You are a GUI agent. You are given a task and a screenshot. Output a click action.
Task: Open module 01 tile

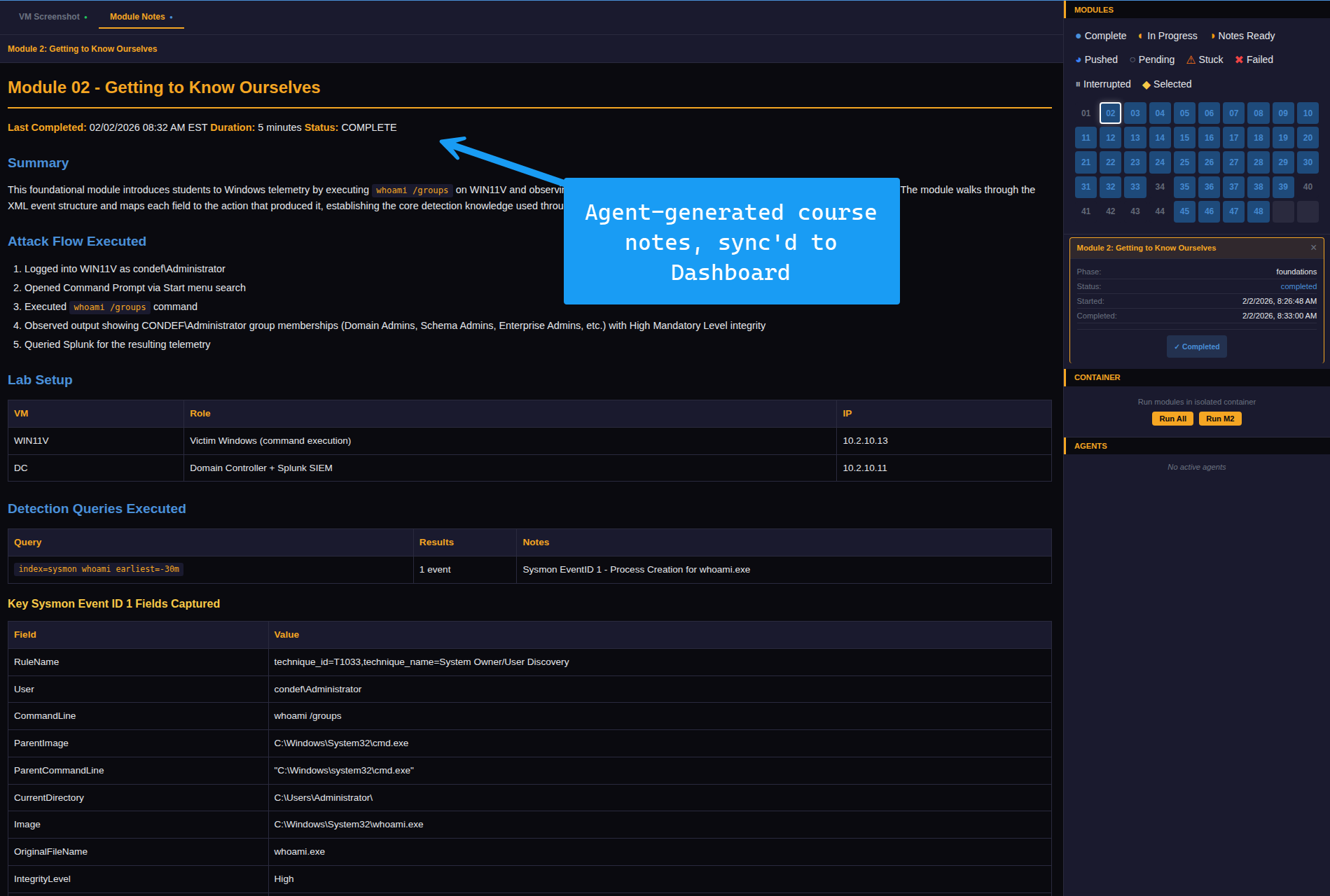(x=1086, y=113)
